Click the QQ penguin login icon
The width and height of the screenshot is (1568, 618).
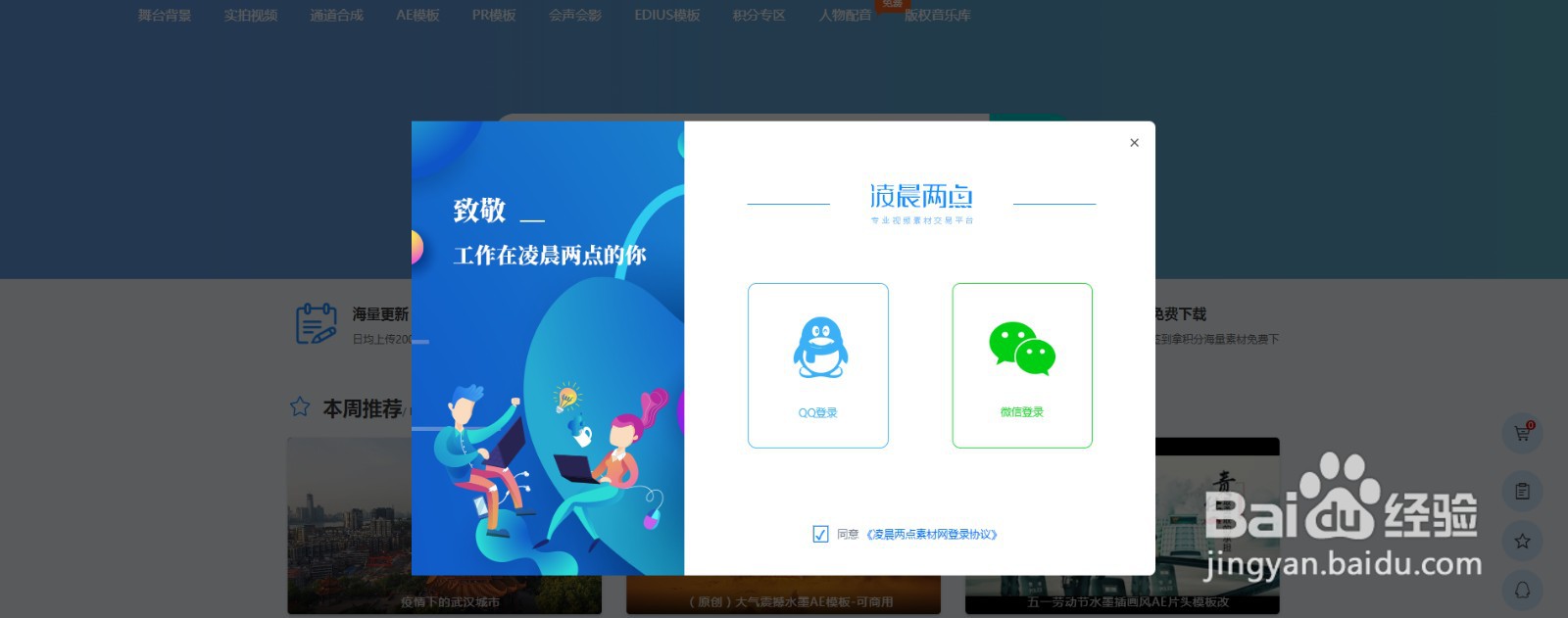coord(820,348)
